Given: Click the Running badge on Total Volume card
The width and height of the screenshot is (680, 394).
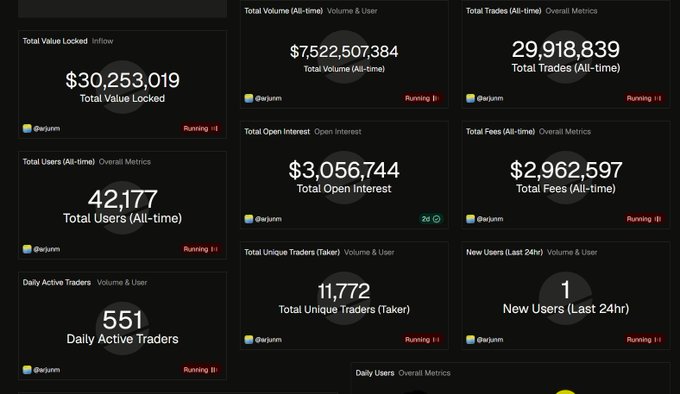Looking at the screenshot, I should (x=422, y=98).
